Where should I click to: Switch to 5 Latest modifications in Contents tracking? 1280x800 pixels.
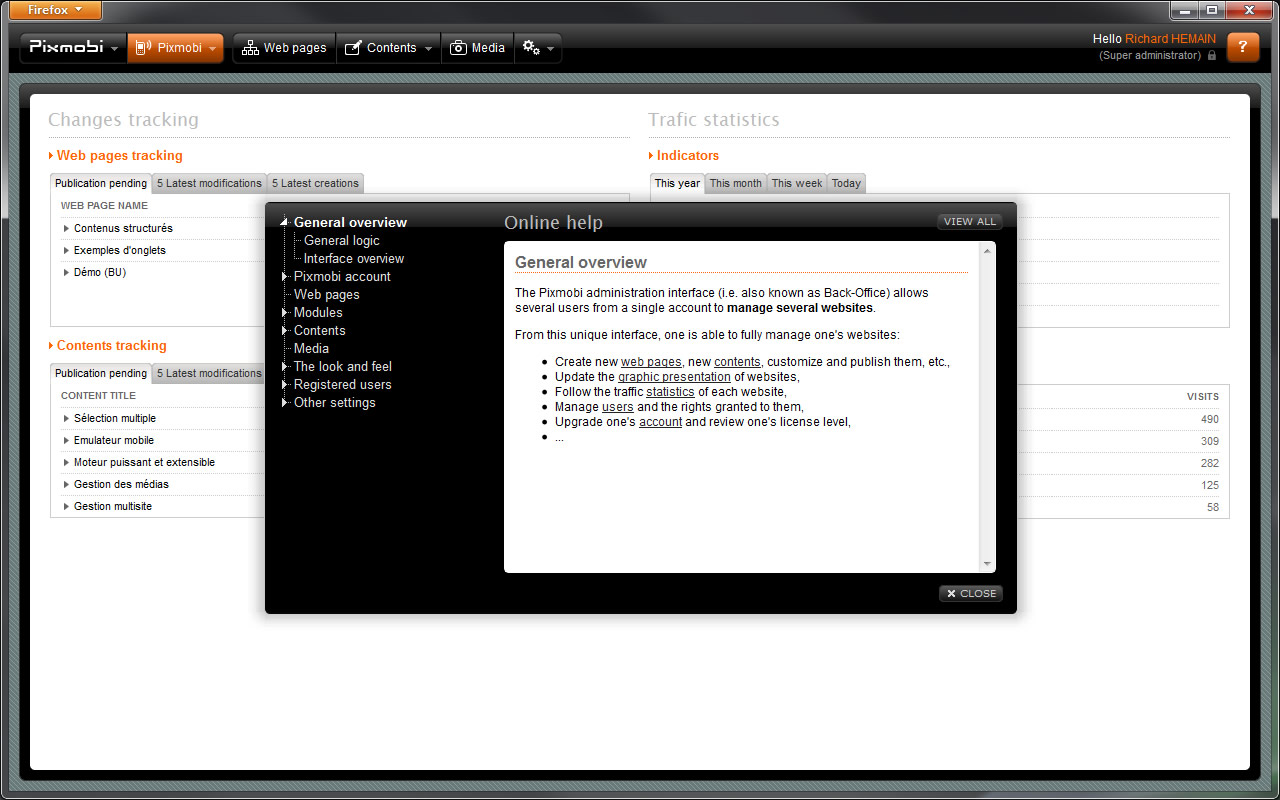(x=209, y=373)
